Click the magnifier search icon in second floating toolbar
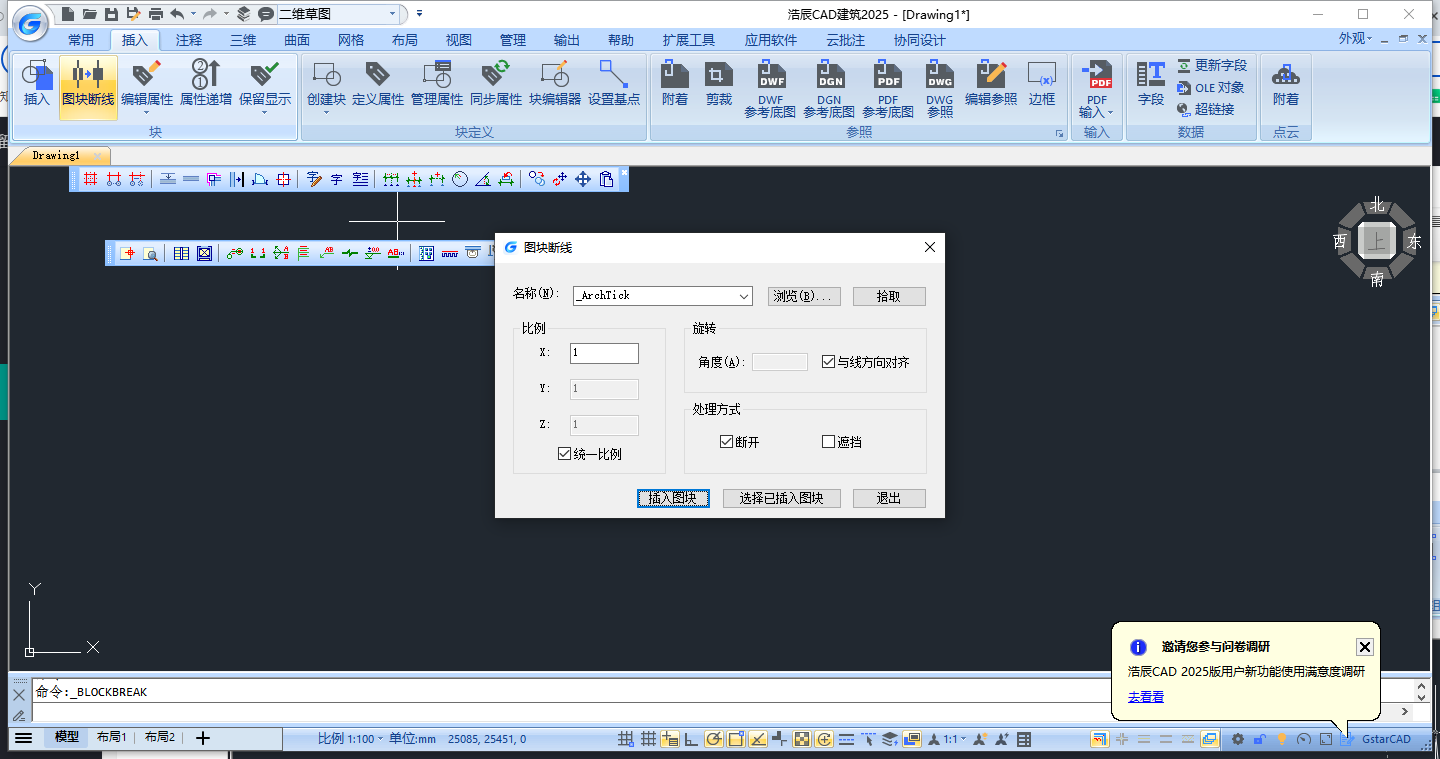 (150, 253)
